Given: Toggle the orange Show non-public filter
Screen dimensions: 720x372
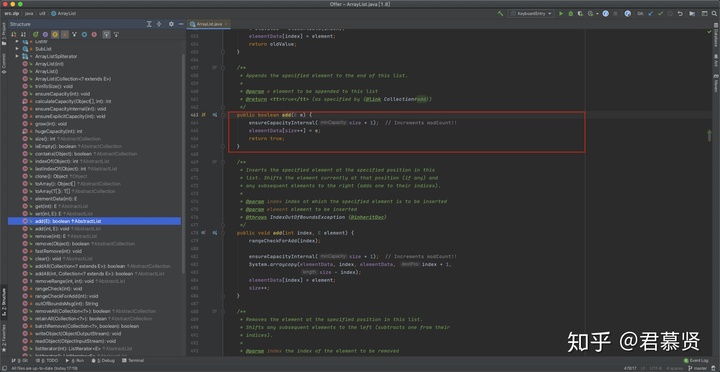Looking at the screenshot, I should 65,34.
